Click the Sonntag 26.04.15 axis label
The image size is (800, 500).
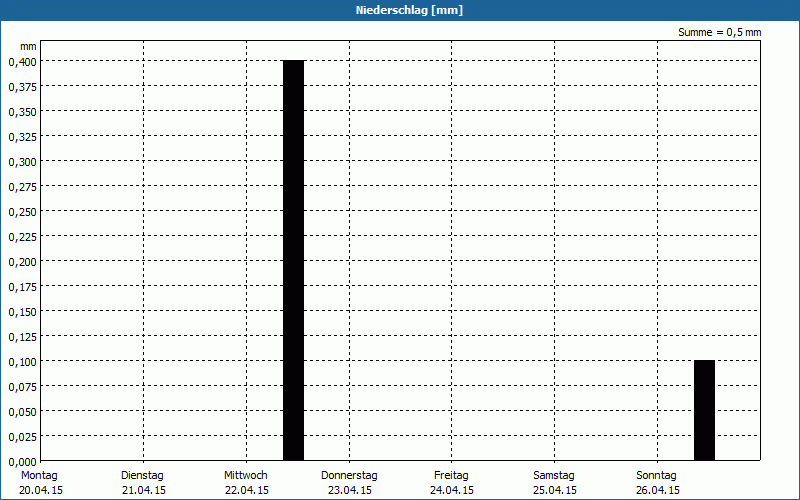657,483
